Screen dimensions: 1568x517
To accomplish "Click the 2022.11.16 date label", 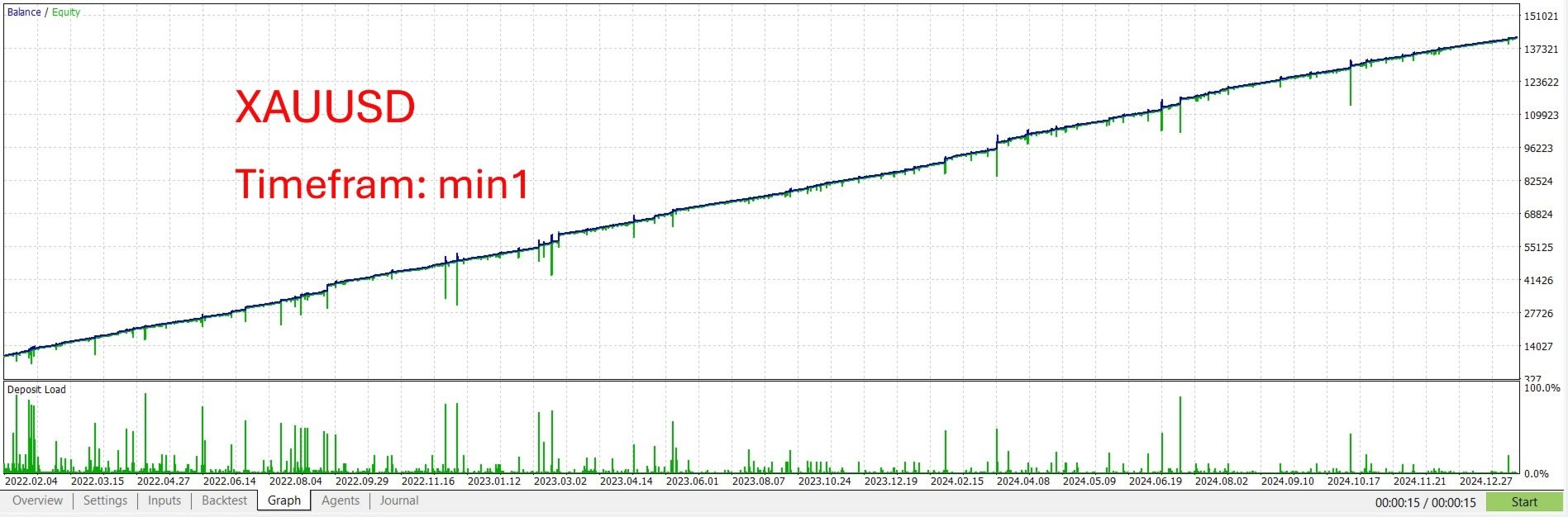I will [428, 481].
